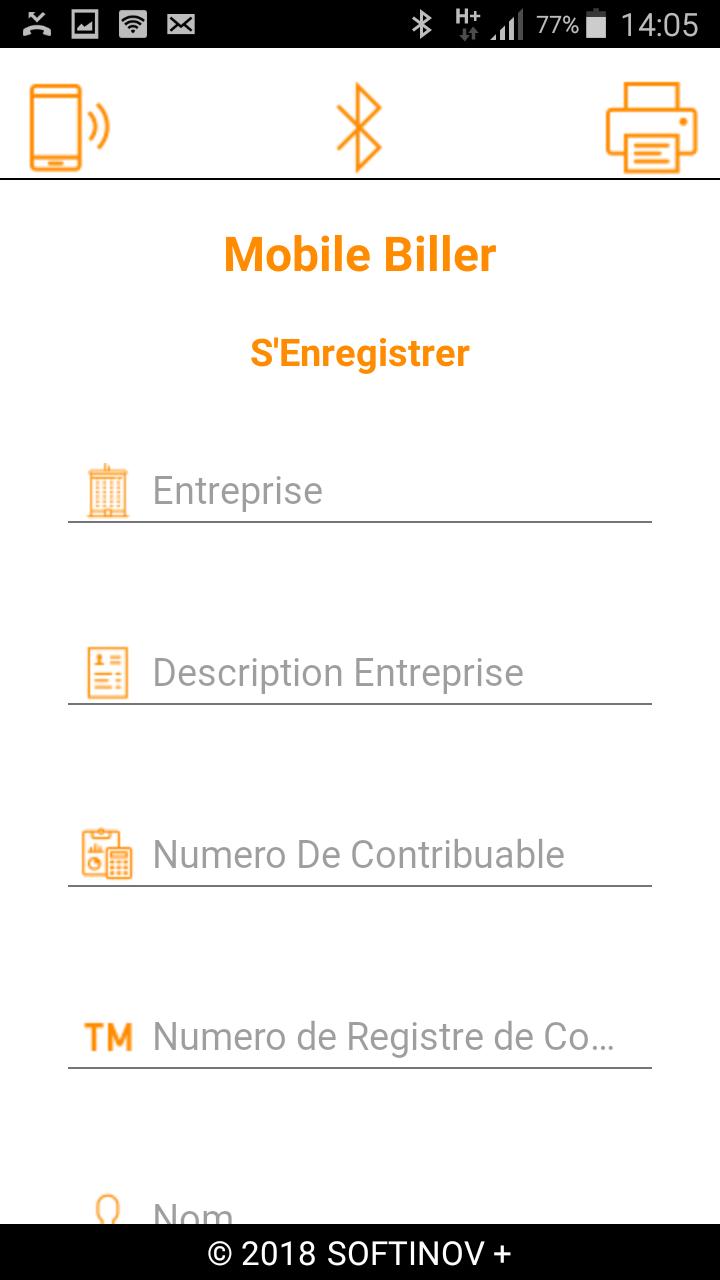720x1280 pixels.
Task: Click the SOFTINOV copyright footer link
Action: [x=360, y=1253]
